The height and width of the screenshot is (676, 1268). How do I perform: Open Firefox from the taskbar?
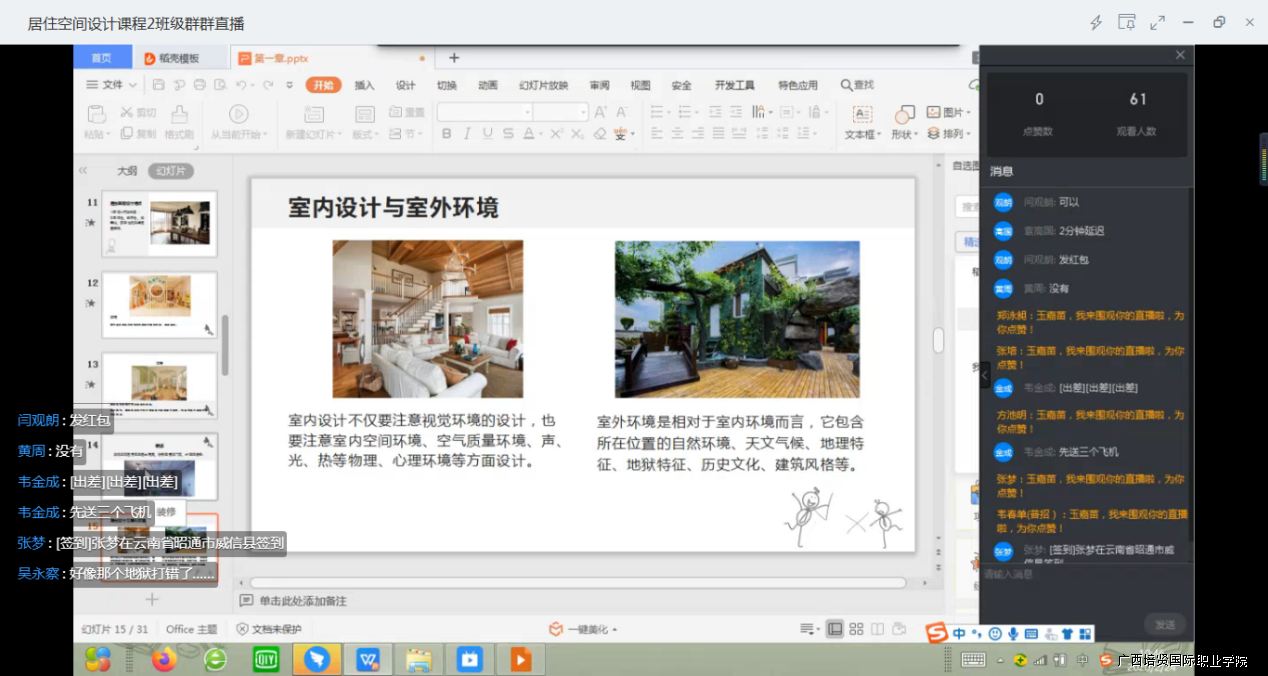164,659
